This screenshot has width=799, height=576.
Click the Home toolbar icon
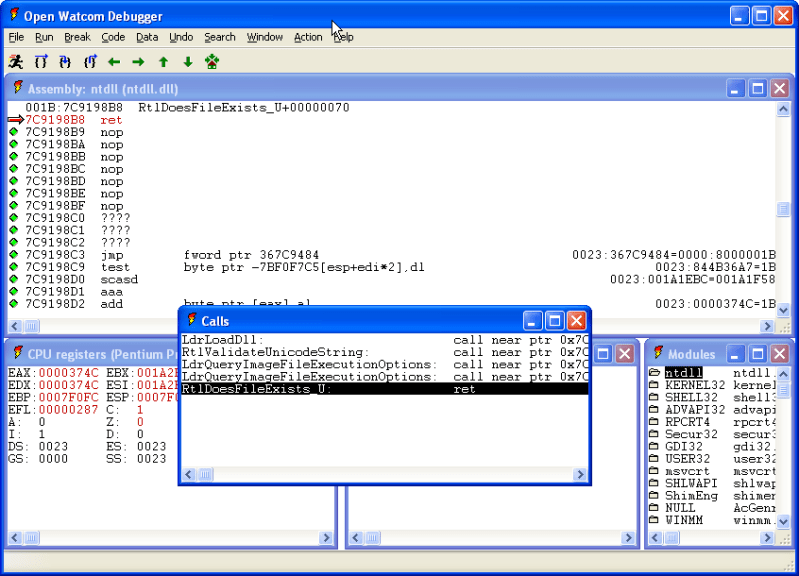[212, 62]
